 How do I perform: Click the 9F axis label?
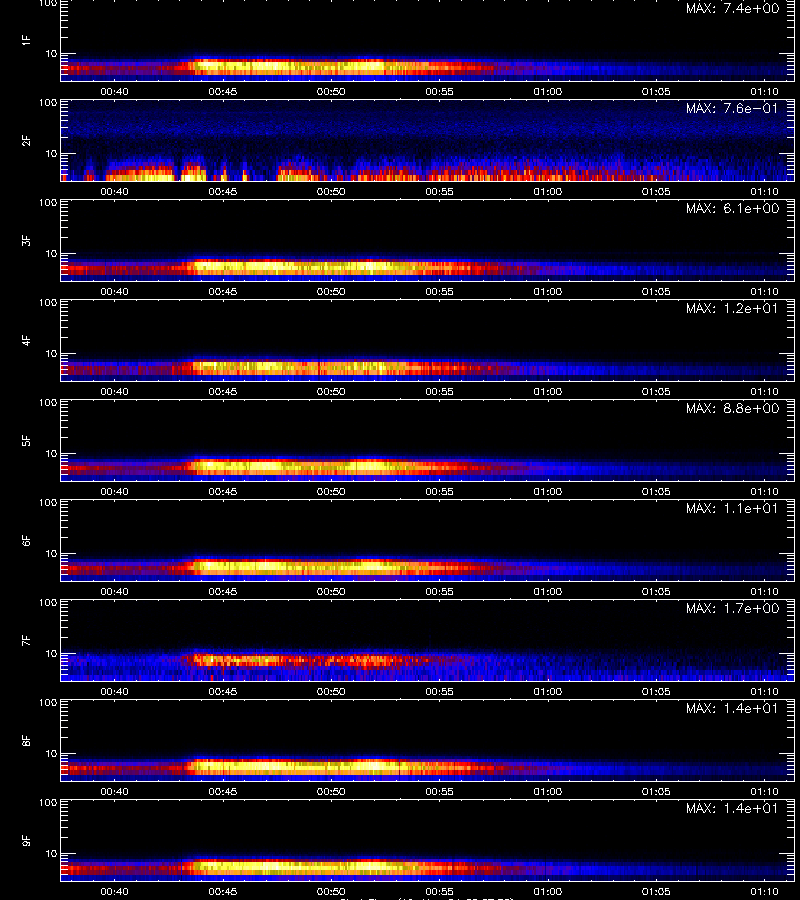pos(26,840)
